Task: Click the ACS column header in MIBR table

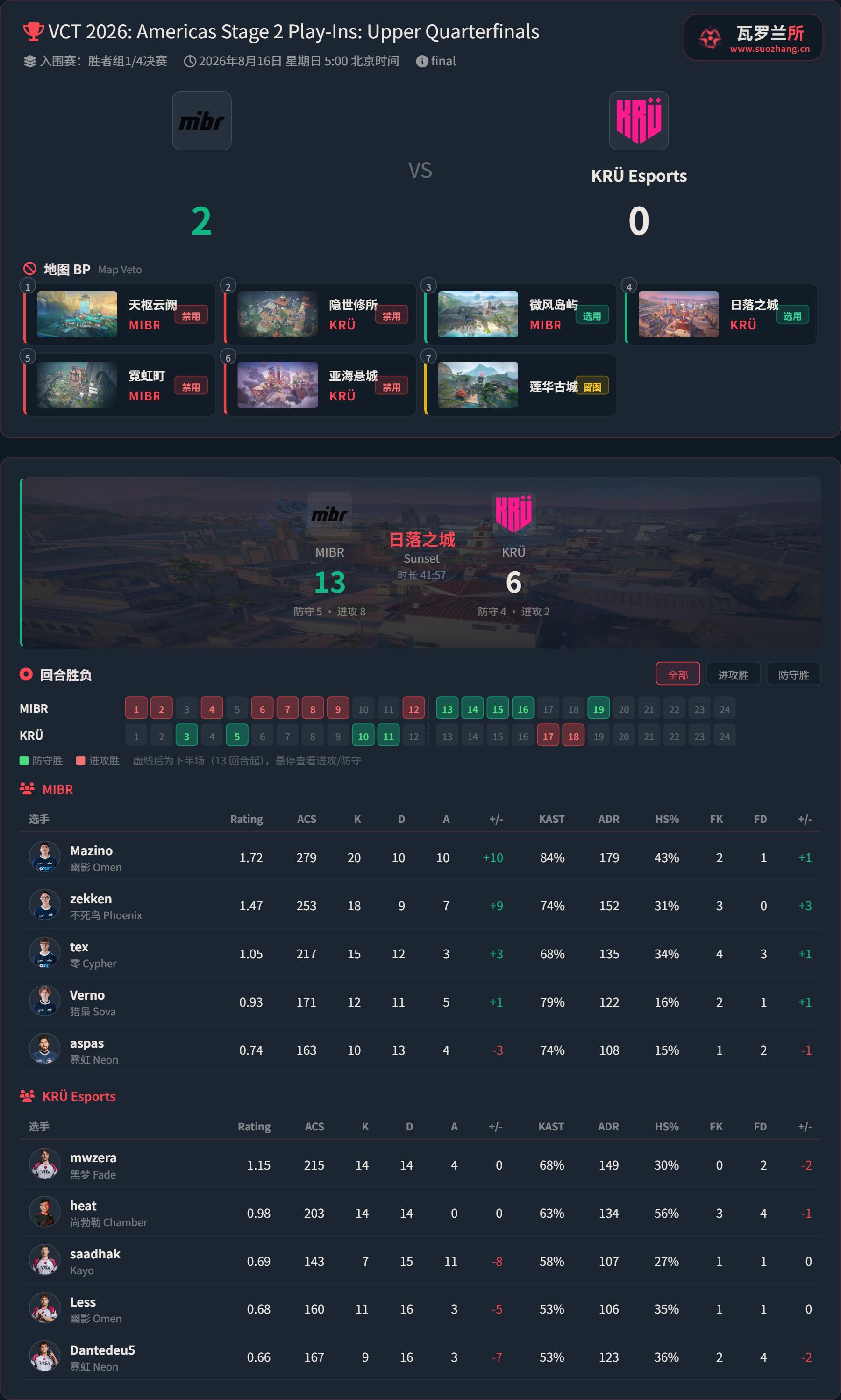Action: 306,819
